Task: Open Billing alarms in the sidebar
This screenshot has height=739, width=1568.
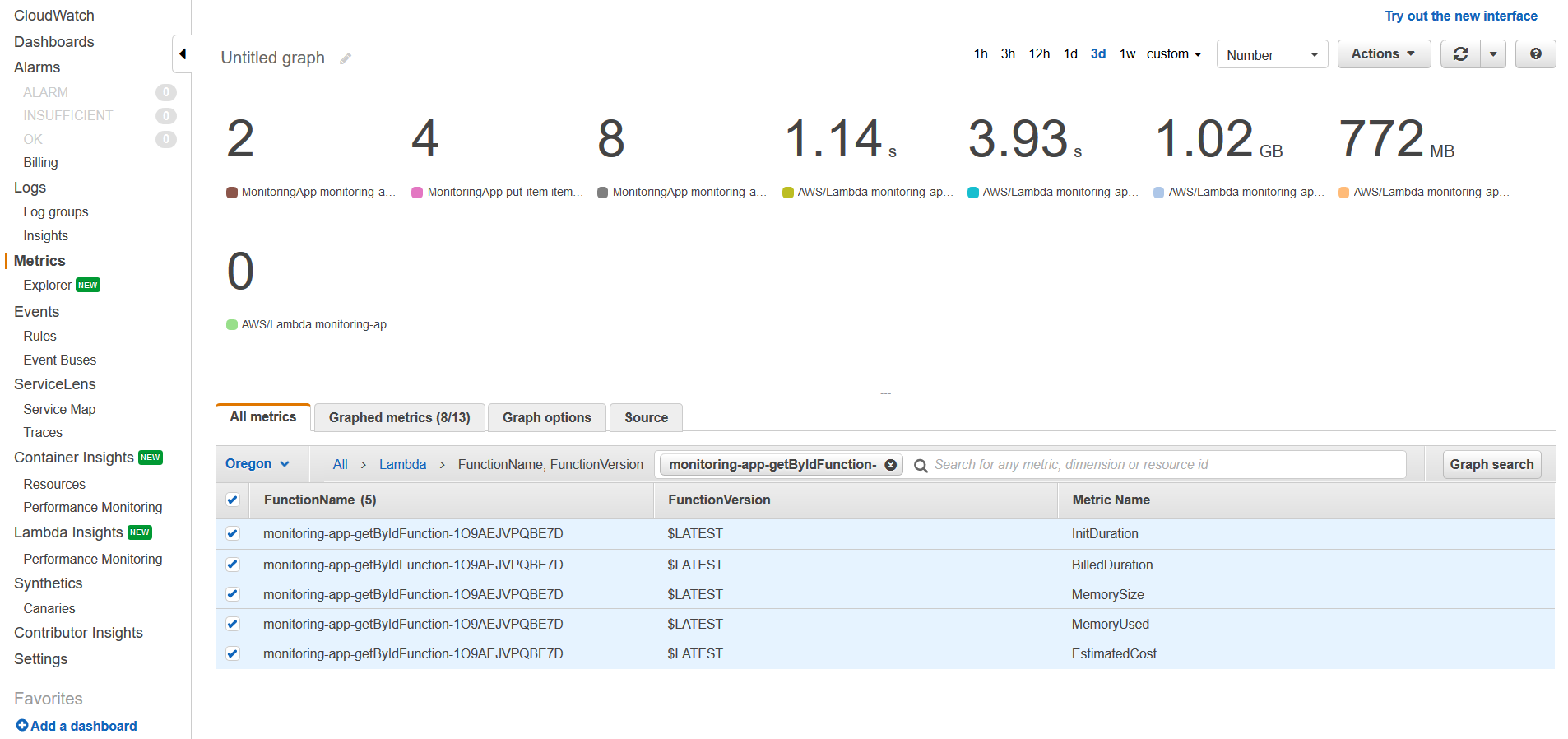Action: coord(40,163)
